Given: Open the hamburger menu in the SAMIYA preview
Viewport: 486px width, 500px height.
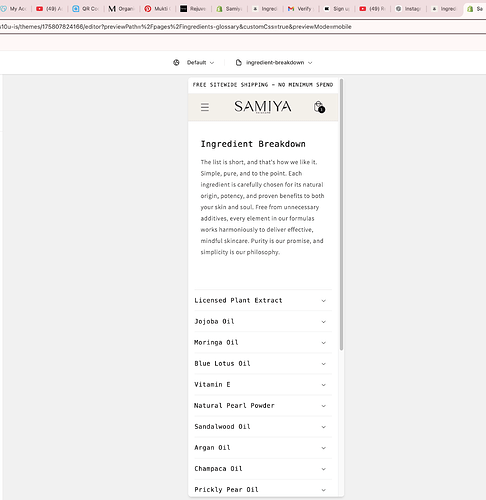Looking at the screenshot, I should (x=205, y=107).
